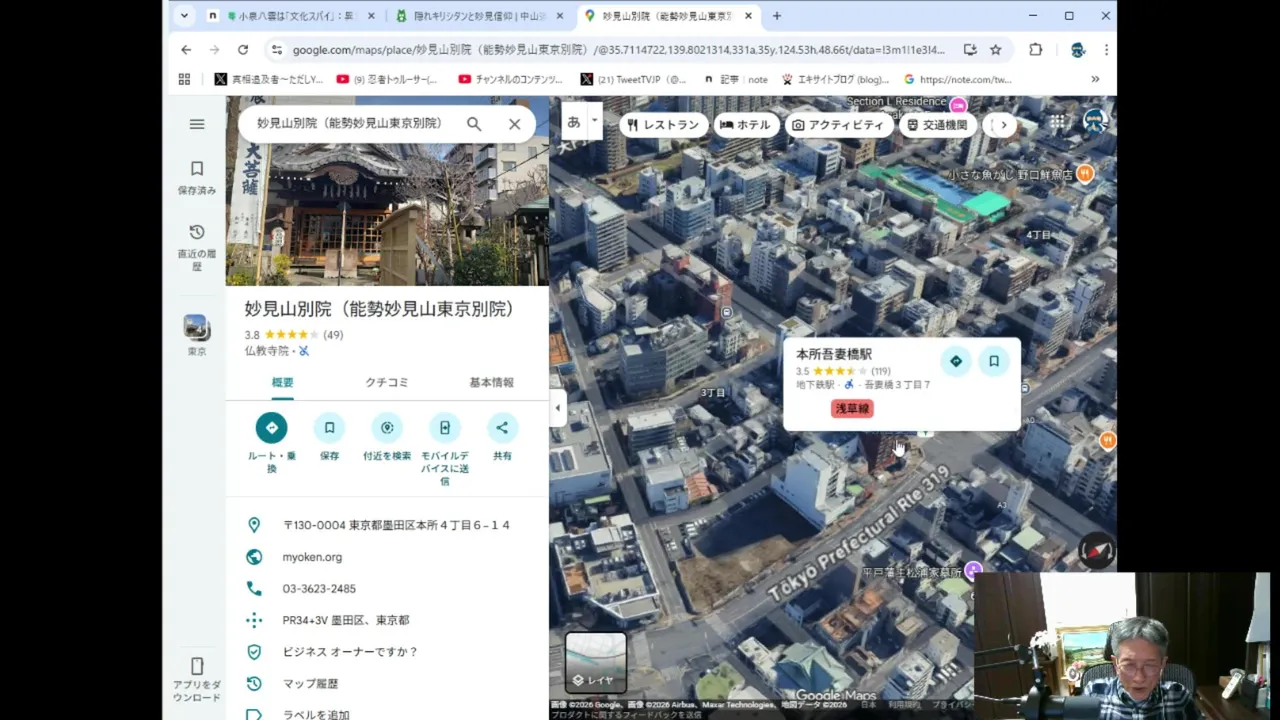
Task: Switch to the Overview (概要) tab
Action: [283, 383]
